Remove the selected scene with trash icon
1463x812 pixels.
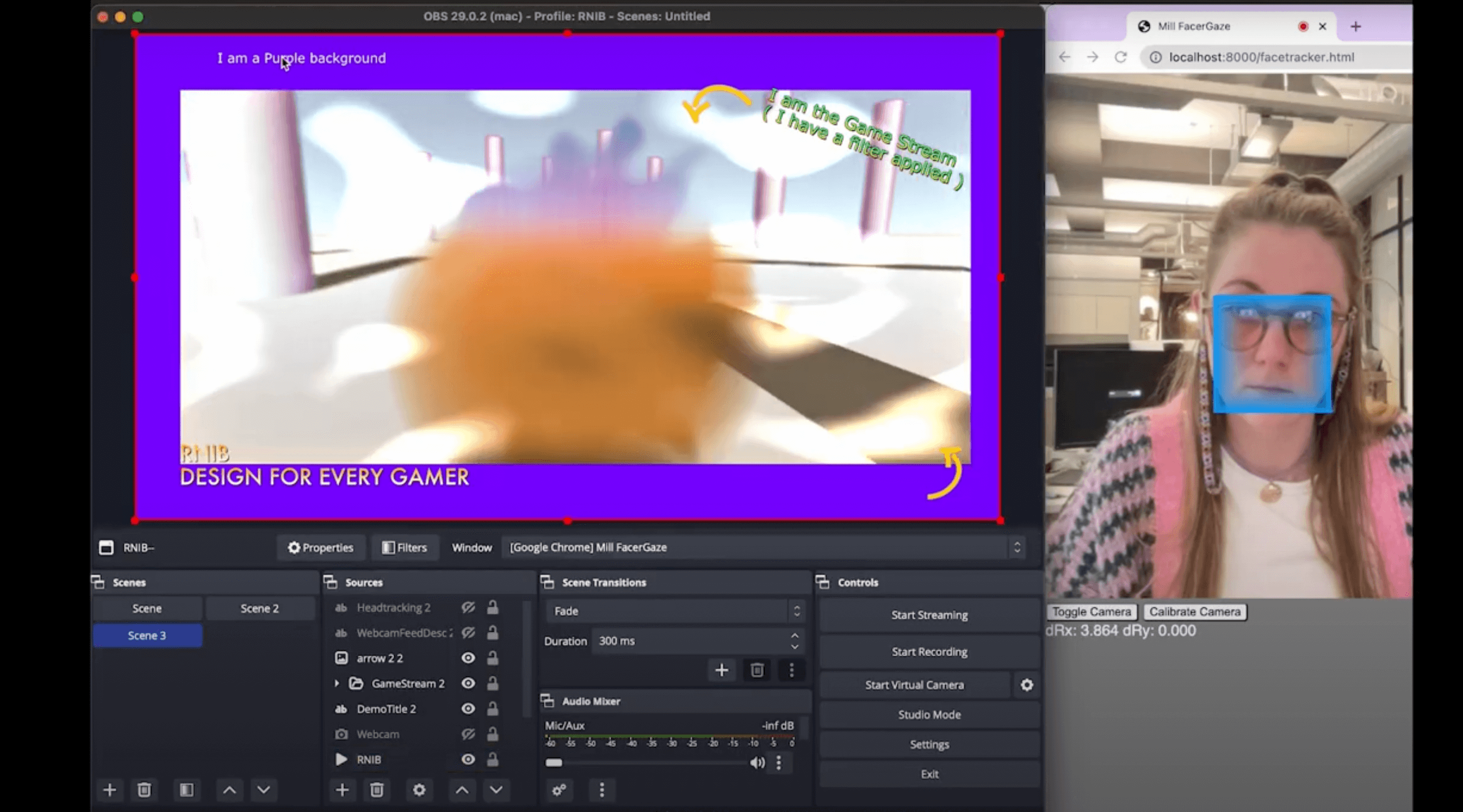click(x=144, y=790)
